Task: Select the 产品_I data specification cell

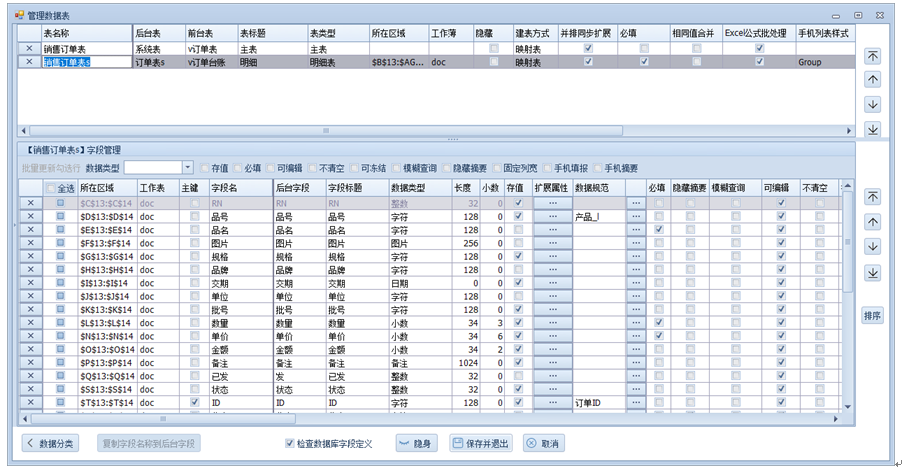Action: point(599,217)
